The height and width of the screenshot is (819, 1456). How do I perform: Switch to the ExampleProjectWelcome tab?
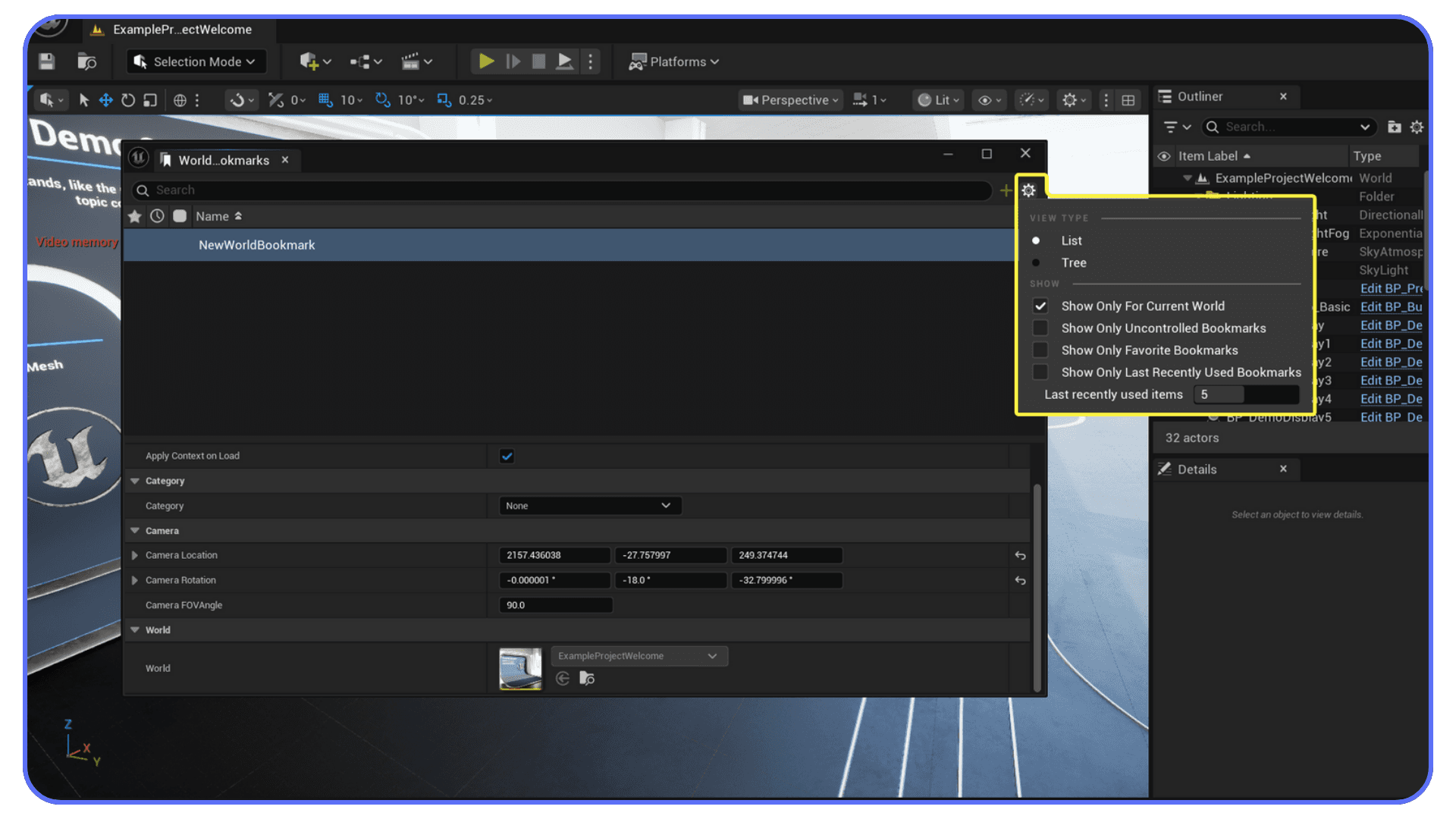(x=180, y=30)
